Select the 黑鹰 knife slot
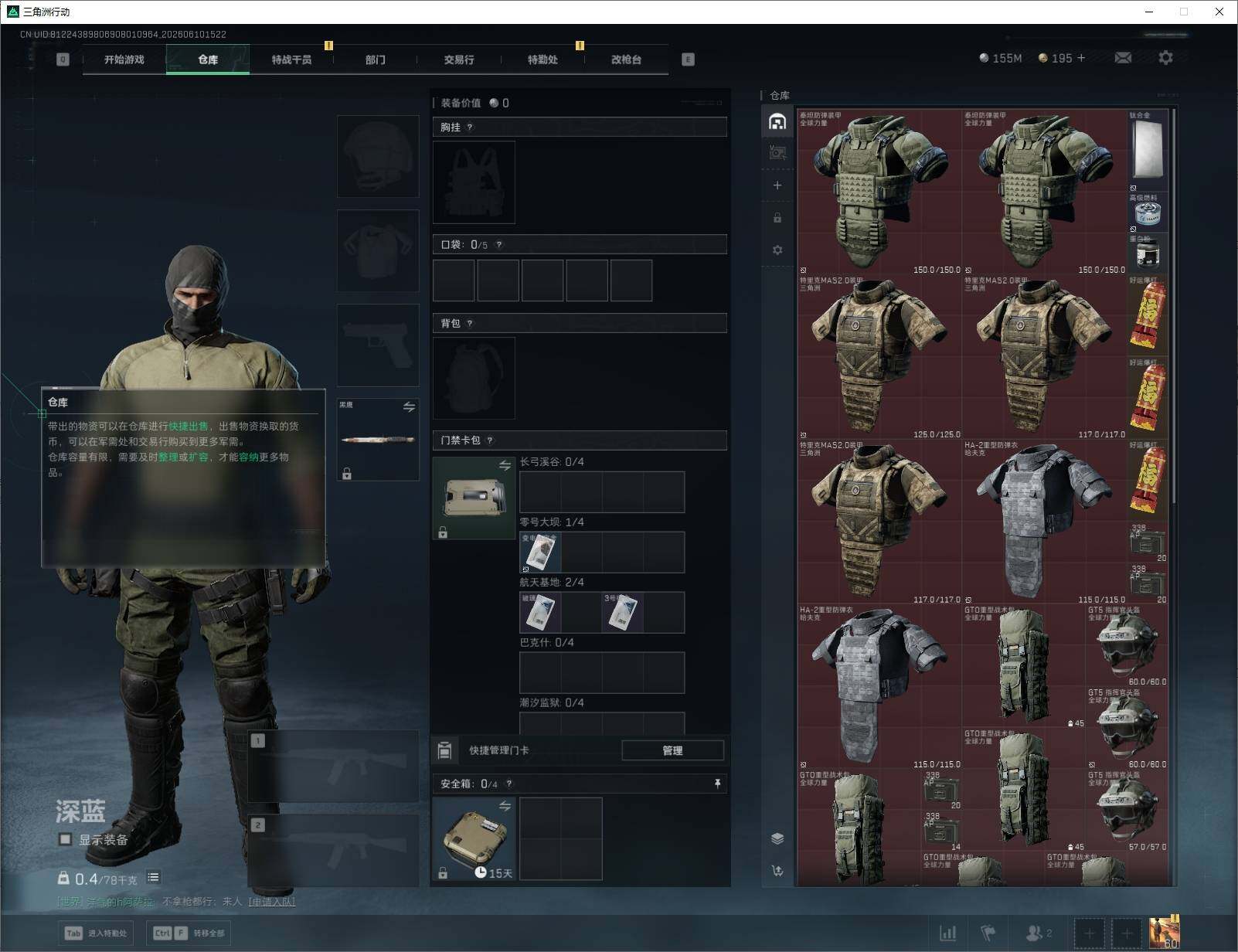Viewport: 1238px width, 952px height. point(378,439)
